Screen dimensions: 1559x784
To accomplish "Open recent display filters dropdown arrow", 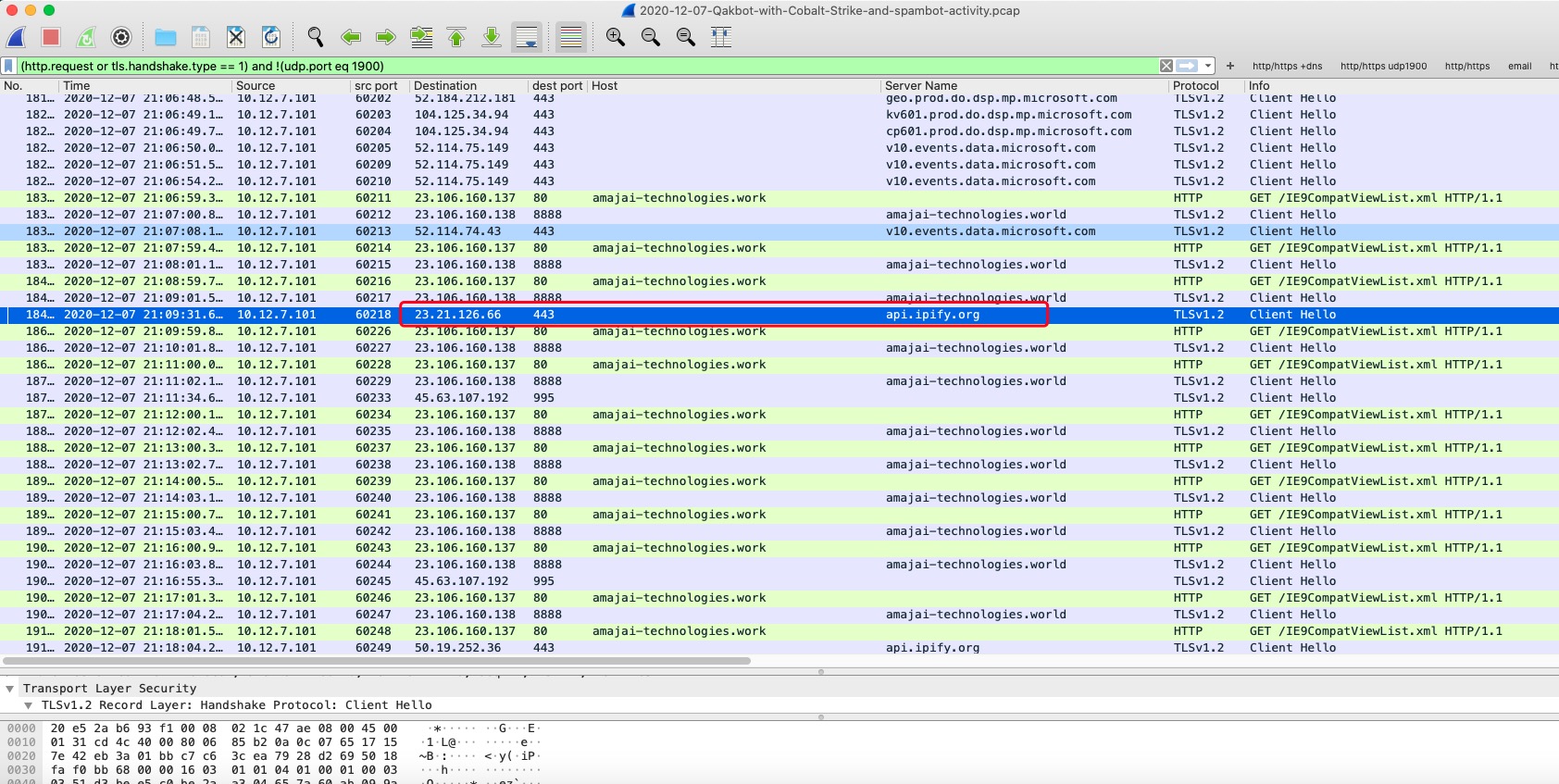I will (1208, 66).
